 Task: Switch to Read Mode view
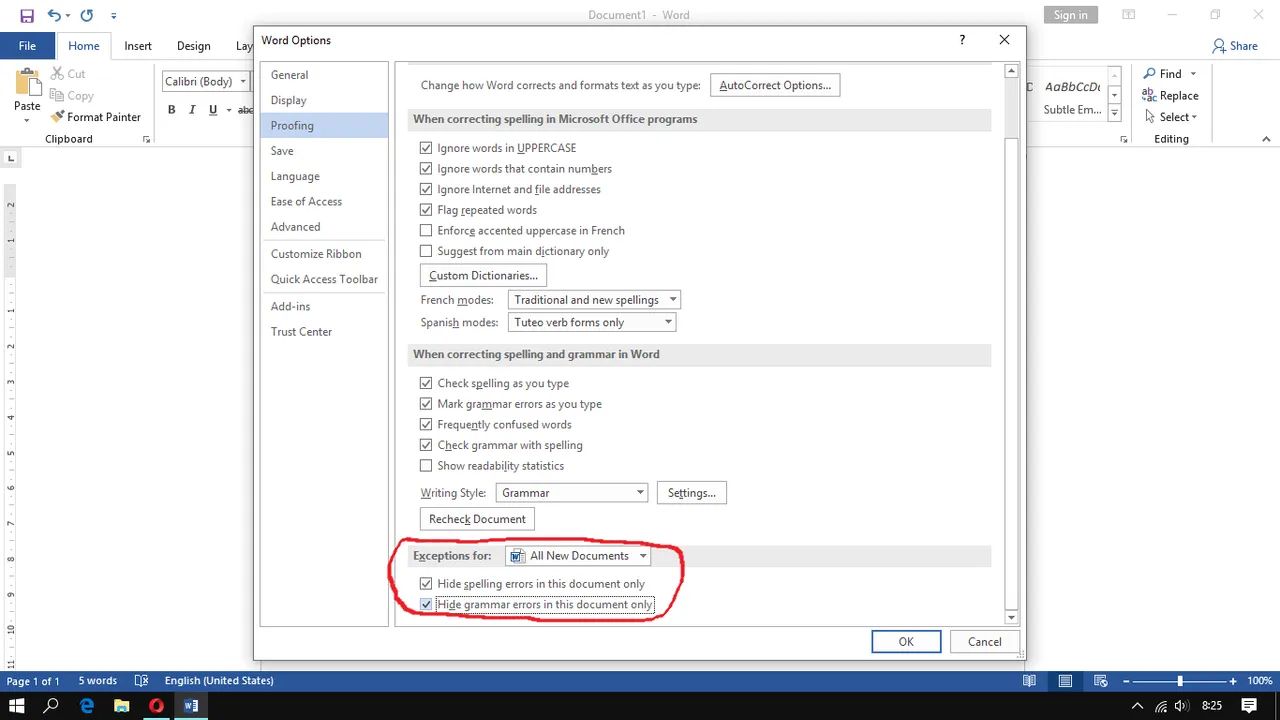pyautogui.click(x=1029, y=681)
